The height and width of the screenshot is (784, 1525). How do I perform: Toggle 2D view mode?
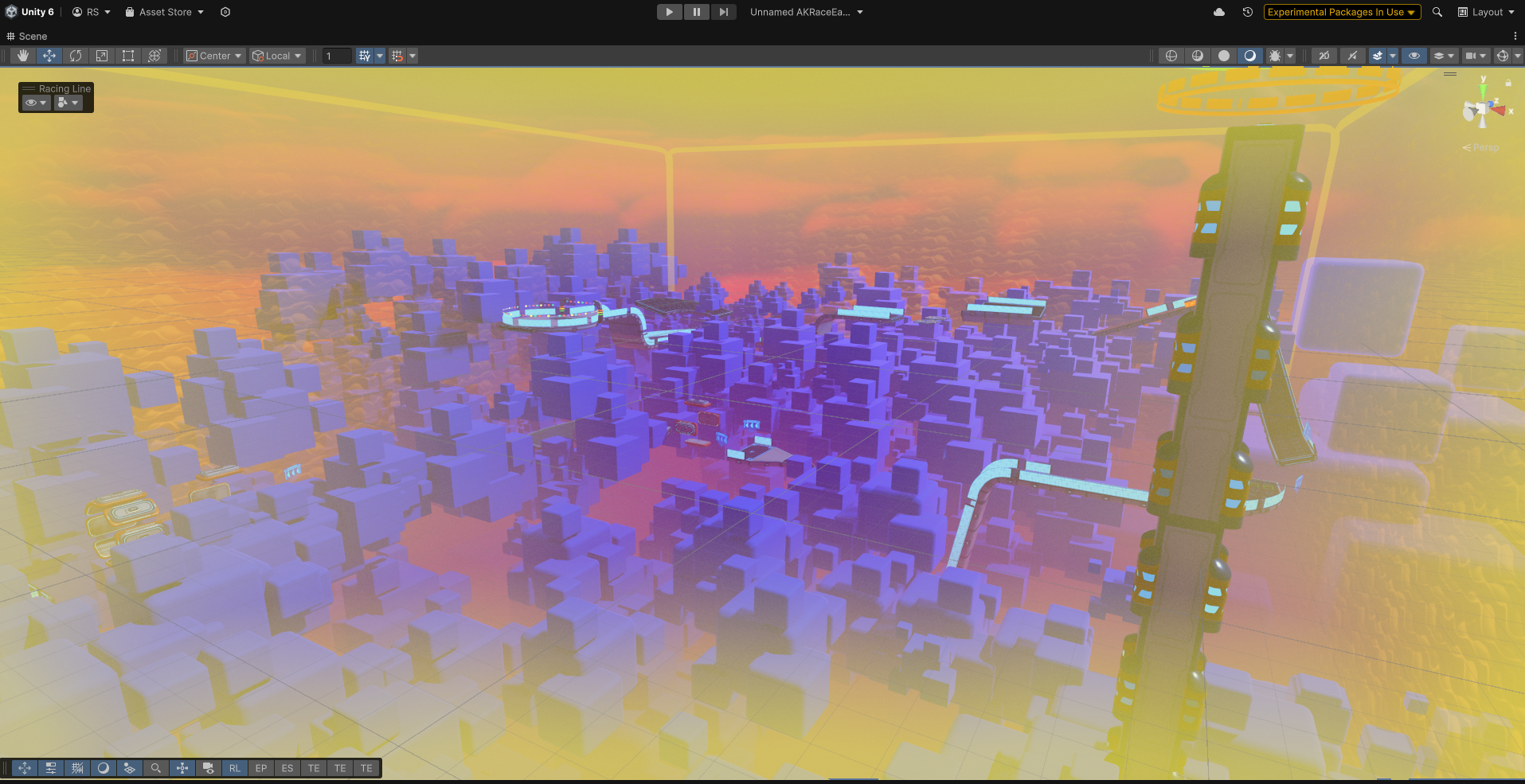(1324, 56)
